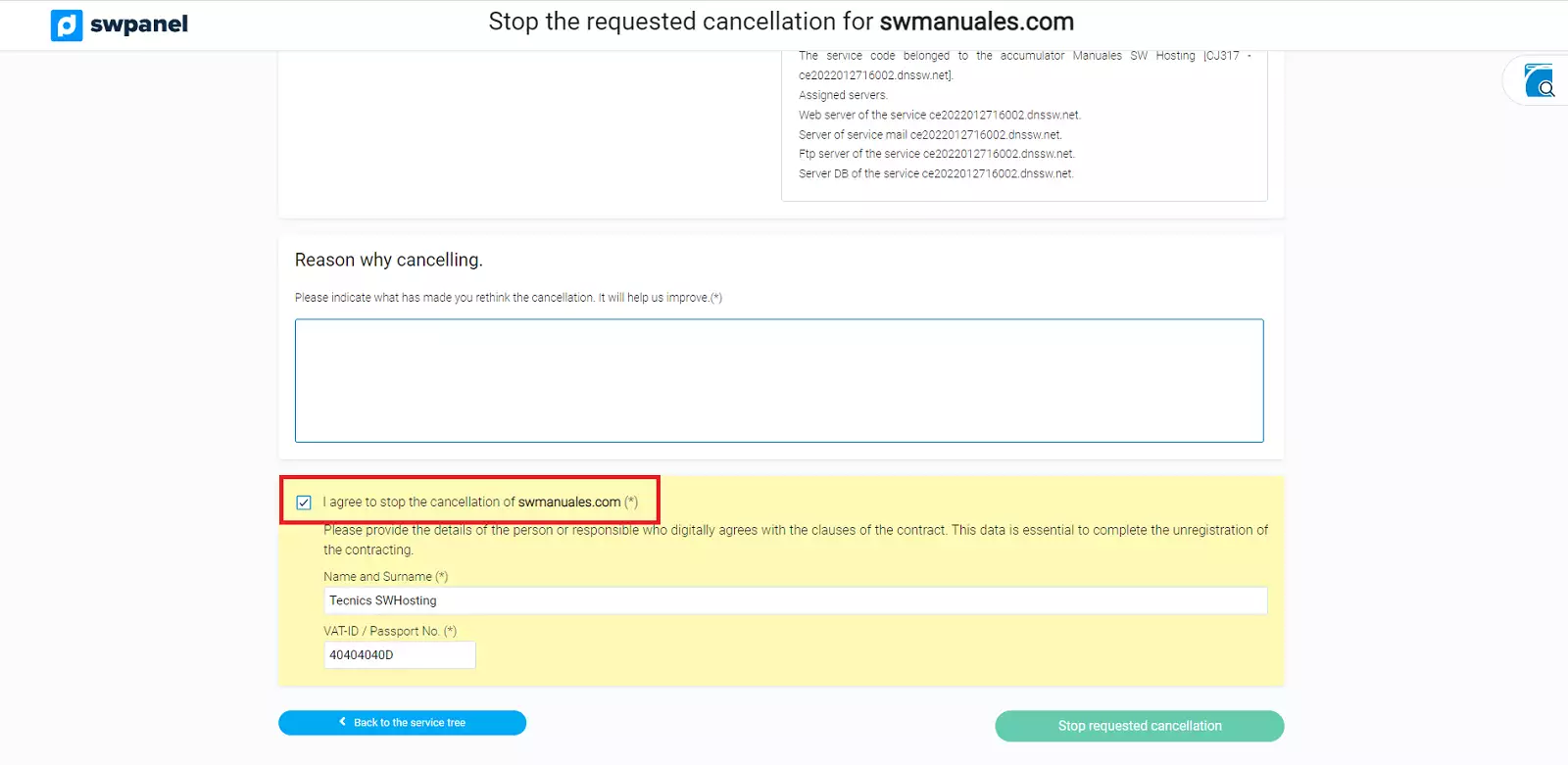Click the "Please indicate what has made you rethink" hint
The width and height of the screenshot is (1568, 765).
click(508, 298)
